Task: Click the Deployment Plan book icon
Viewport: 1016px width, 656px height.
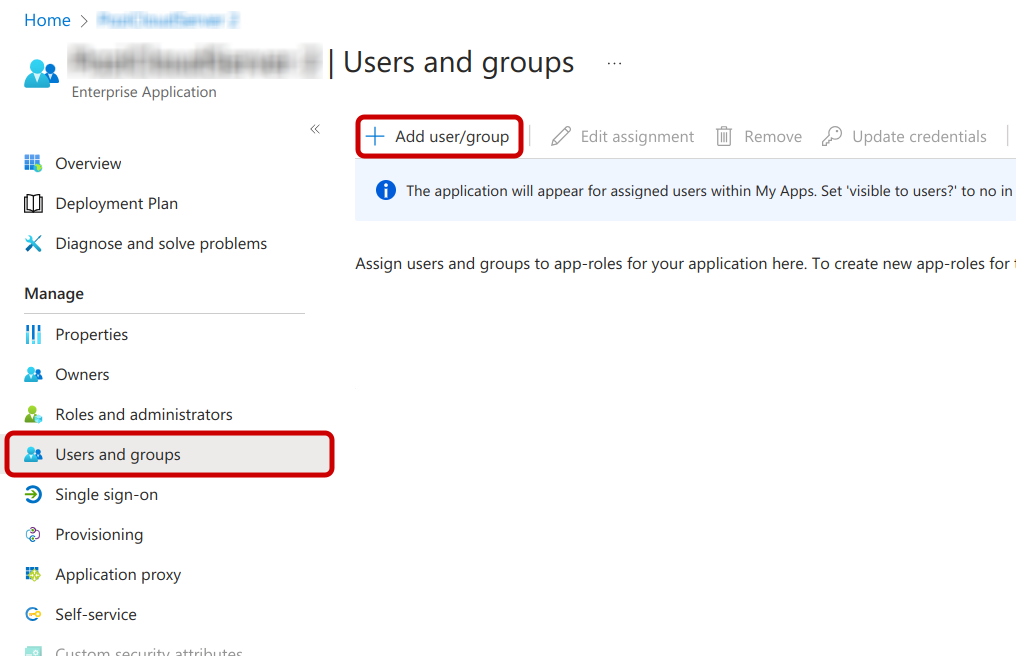Action: click(34, 204)
